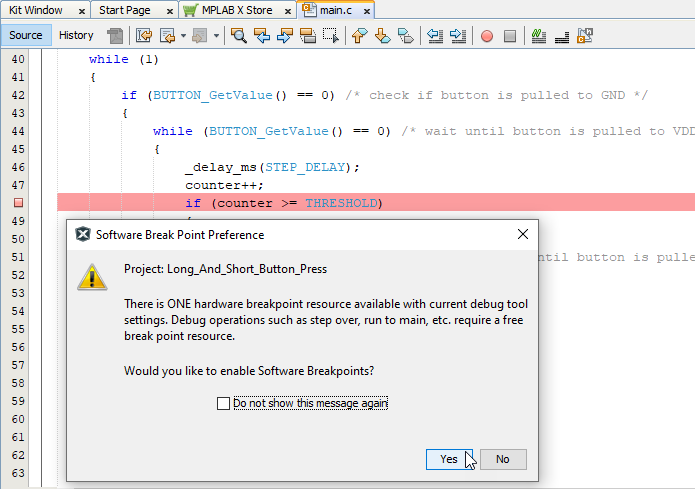695x489 pixels.
Task: Click Shift Line Left icon
Action: tap(435, 36)
